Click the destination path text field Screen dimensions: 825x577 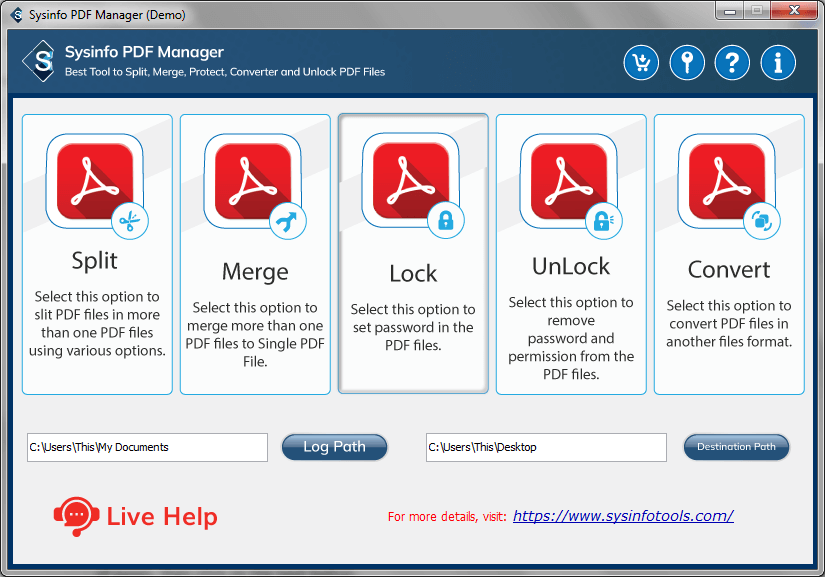pyautogui.click(x=545, y=447)
